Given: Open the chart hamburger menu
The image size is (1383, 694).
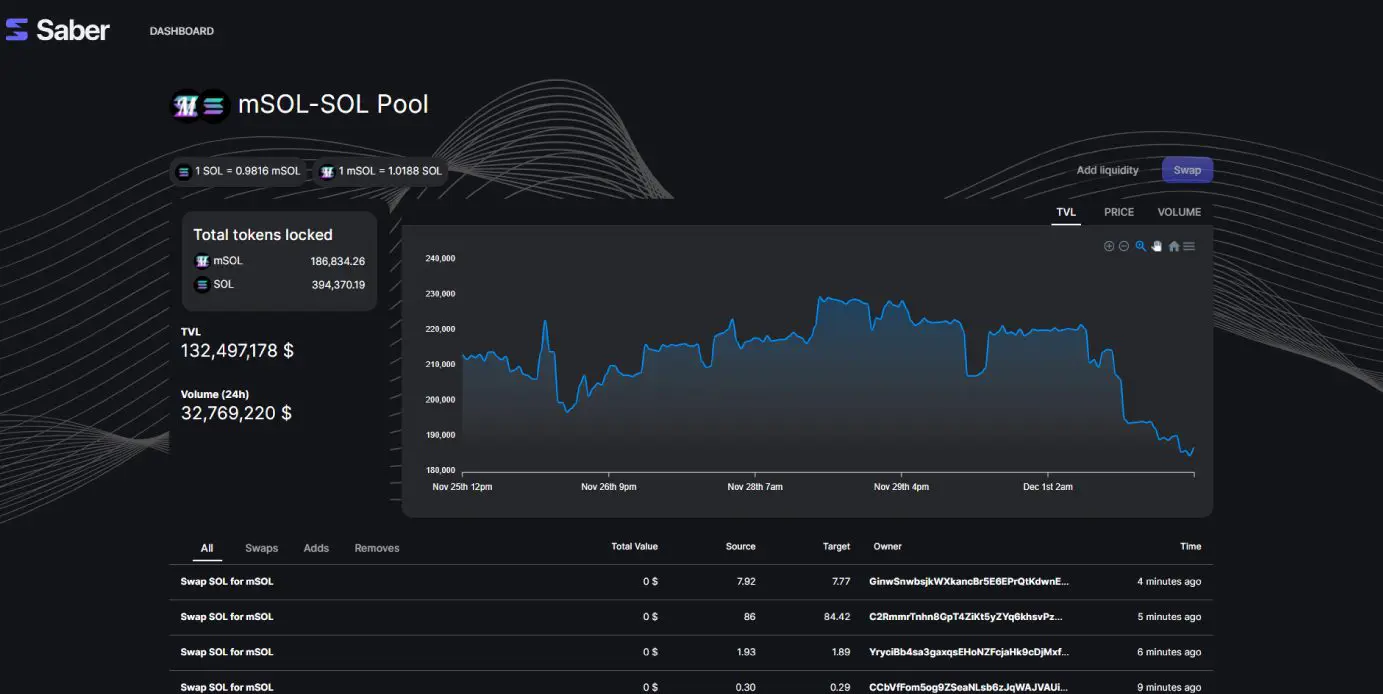Looking at the screenshot, I should pos(1189,246).
